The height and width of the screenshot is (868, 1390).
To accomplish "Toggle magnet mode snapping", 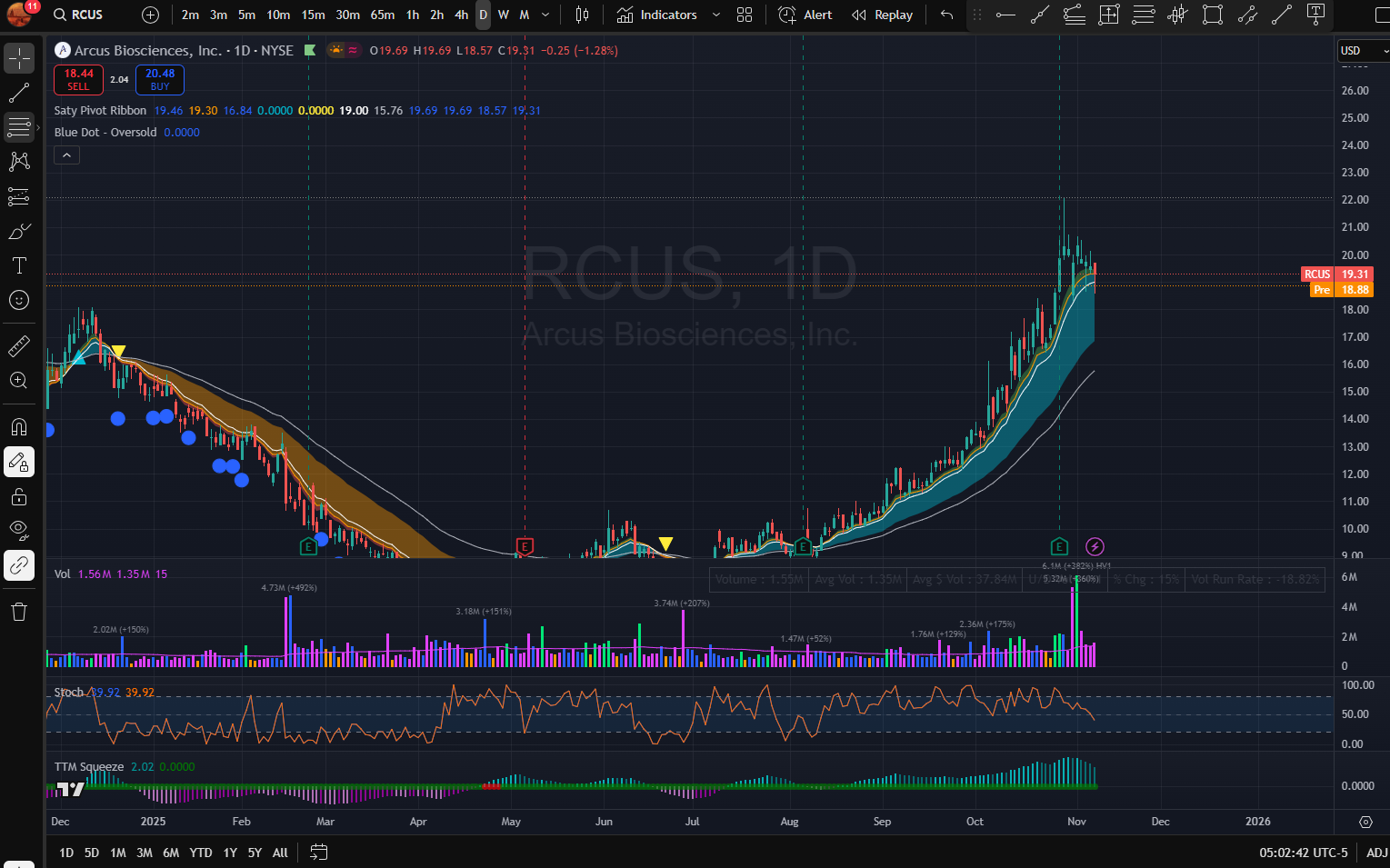I will point(19,427).
